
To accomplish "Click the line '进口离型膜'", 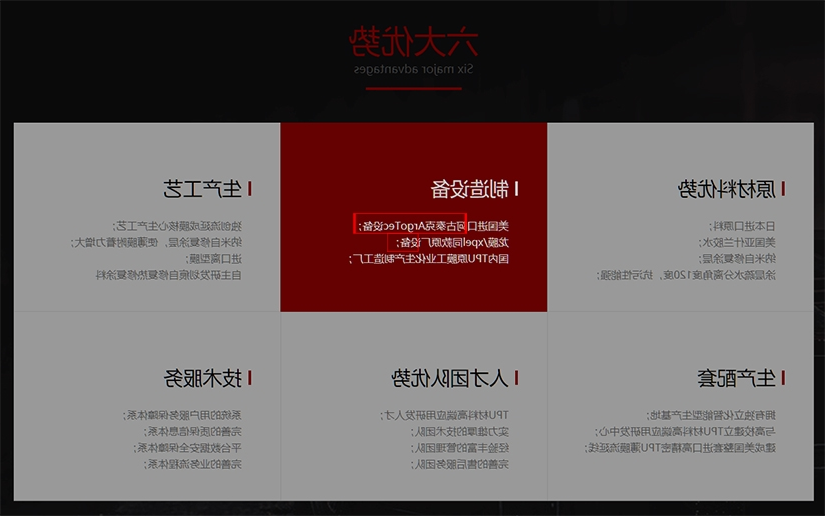I will point(214,259).
